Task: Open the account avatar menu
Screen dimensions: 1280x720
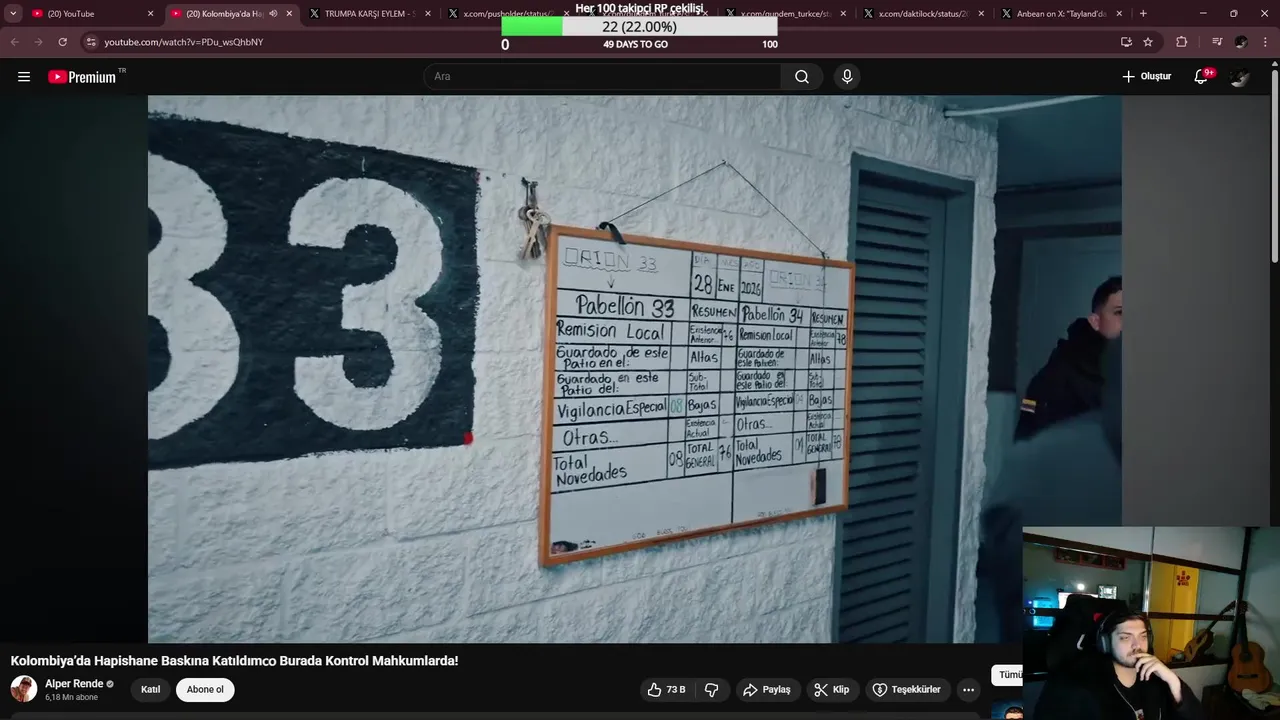Action: (x=1240, y=77)
